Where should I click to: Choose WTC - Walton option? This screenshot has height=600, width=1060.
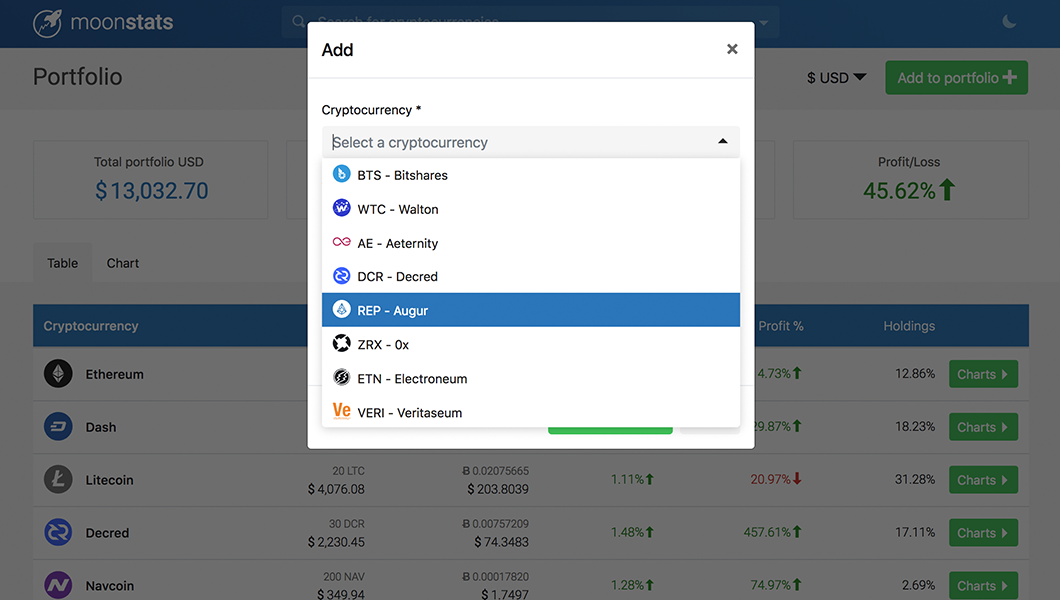(x=531, y=209)
